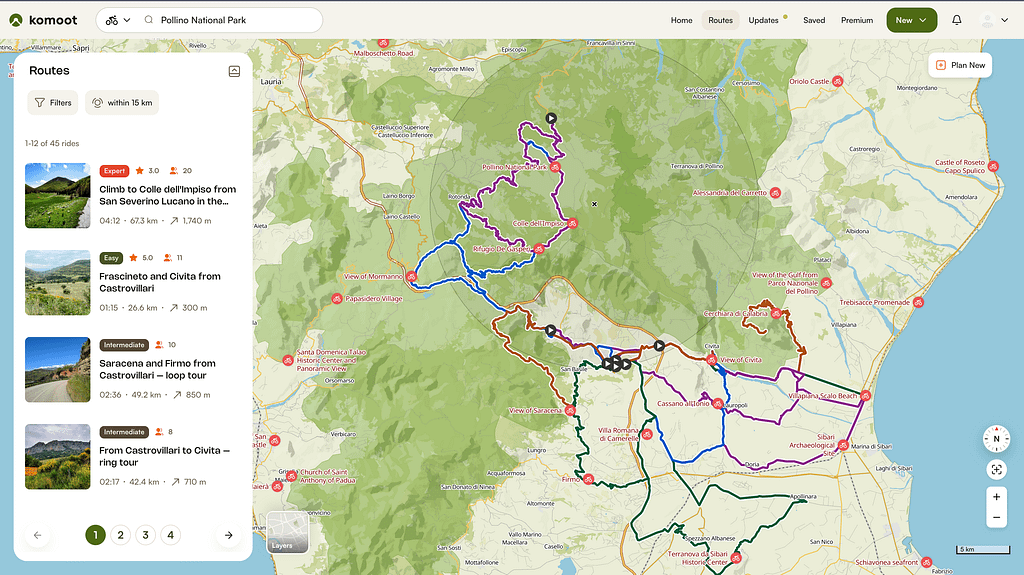Open the user profile menu
1024x575 pixels.
[x=994, y=20]
